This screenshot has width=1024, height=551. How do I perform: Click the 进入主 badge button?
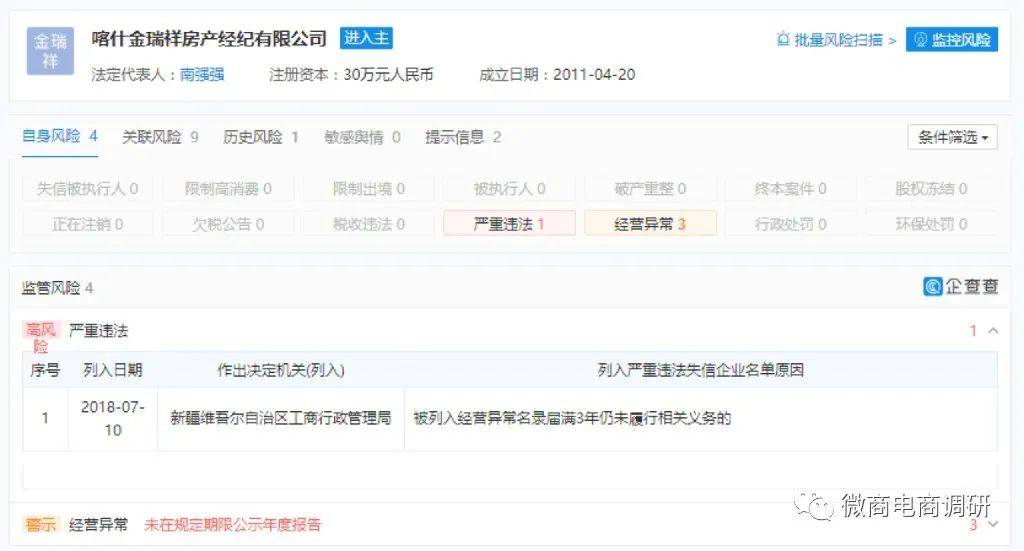click(x=366, y=38)
